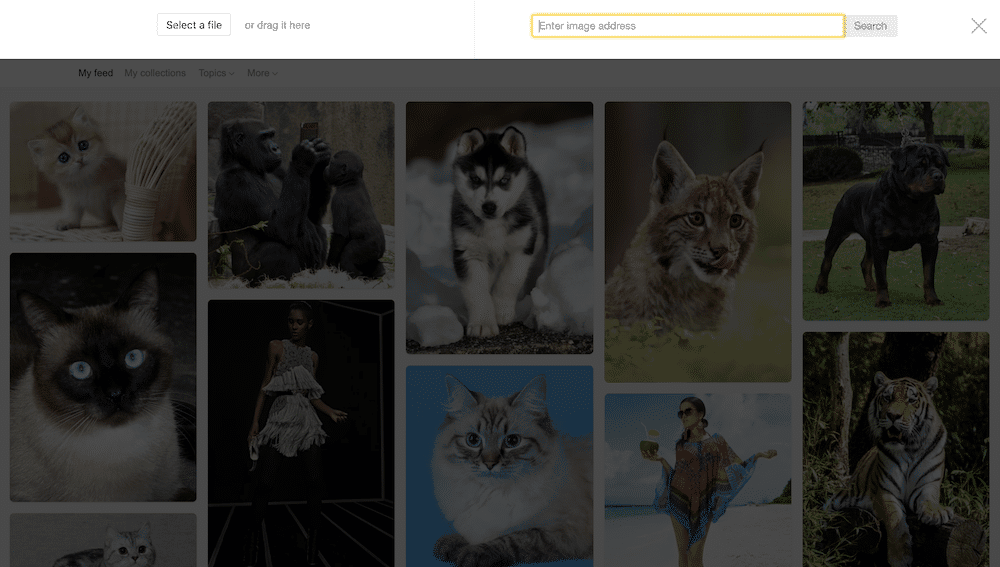Image resolution: width=1000 pixels, height=567 pixels.
Task: Close the image search panel
Action: point(978,26)
